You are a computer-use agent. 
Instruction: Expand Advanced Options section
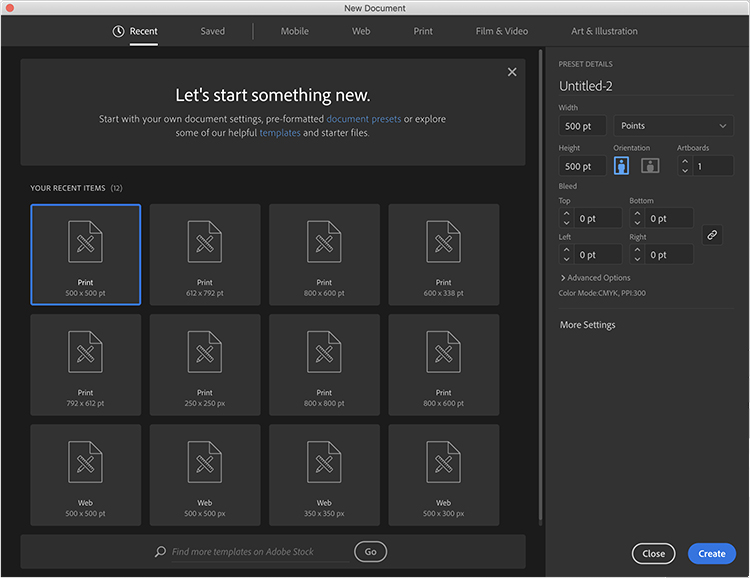595,278
